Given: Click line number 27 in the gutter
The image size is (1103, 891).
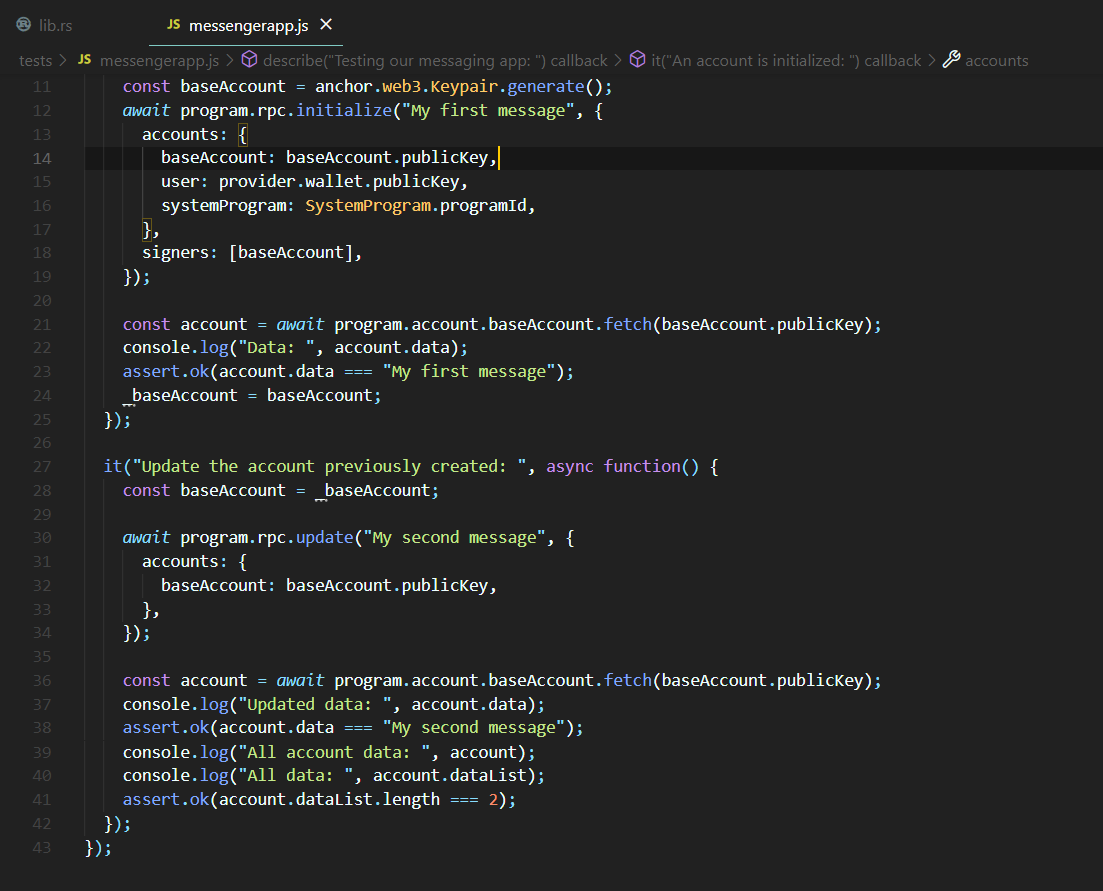Looking at the screenshot, I should pyautogui.click(x=41, y=467).
